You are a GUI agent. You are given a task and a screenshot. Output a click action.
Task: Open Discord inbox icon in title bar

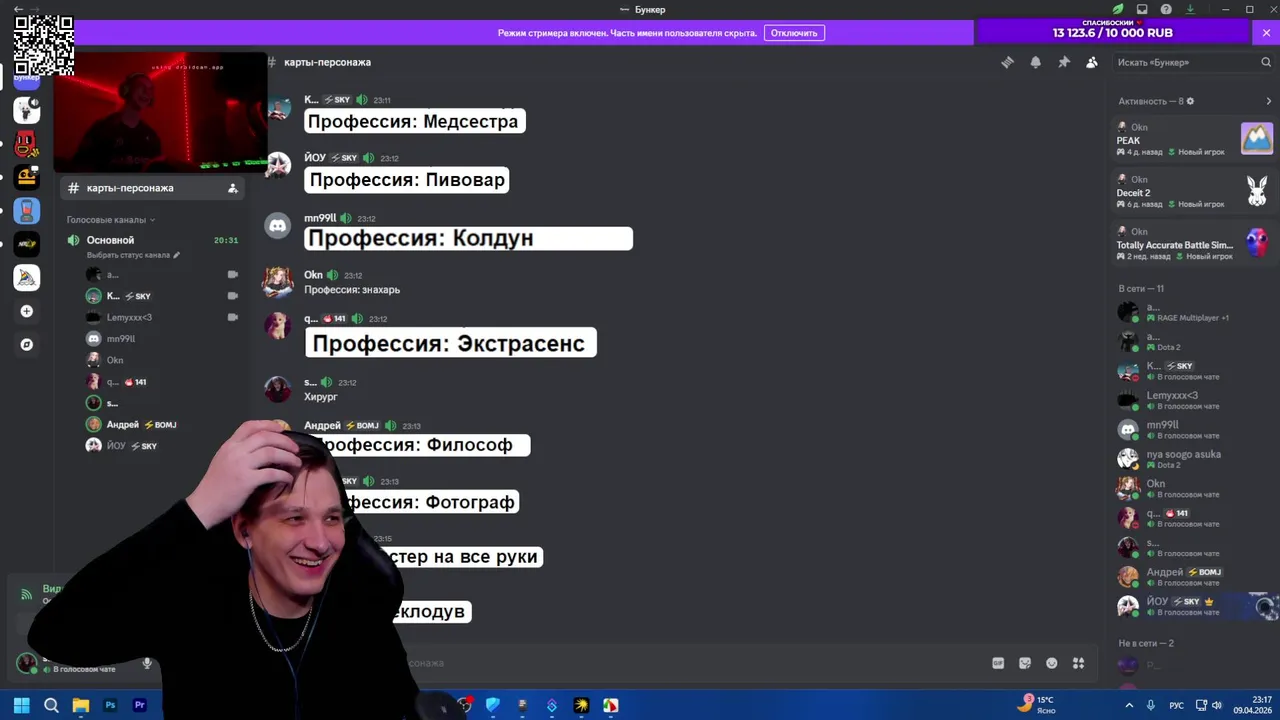pos(1142,9)
